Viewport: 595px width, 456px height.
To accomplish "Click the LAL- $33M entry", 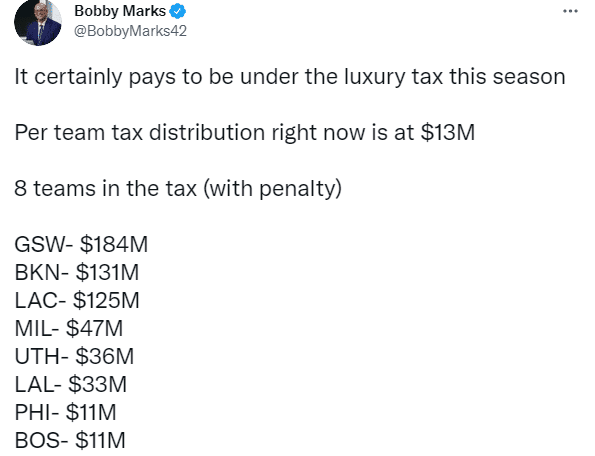I will 71,384.
